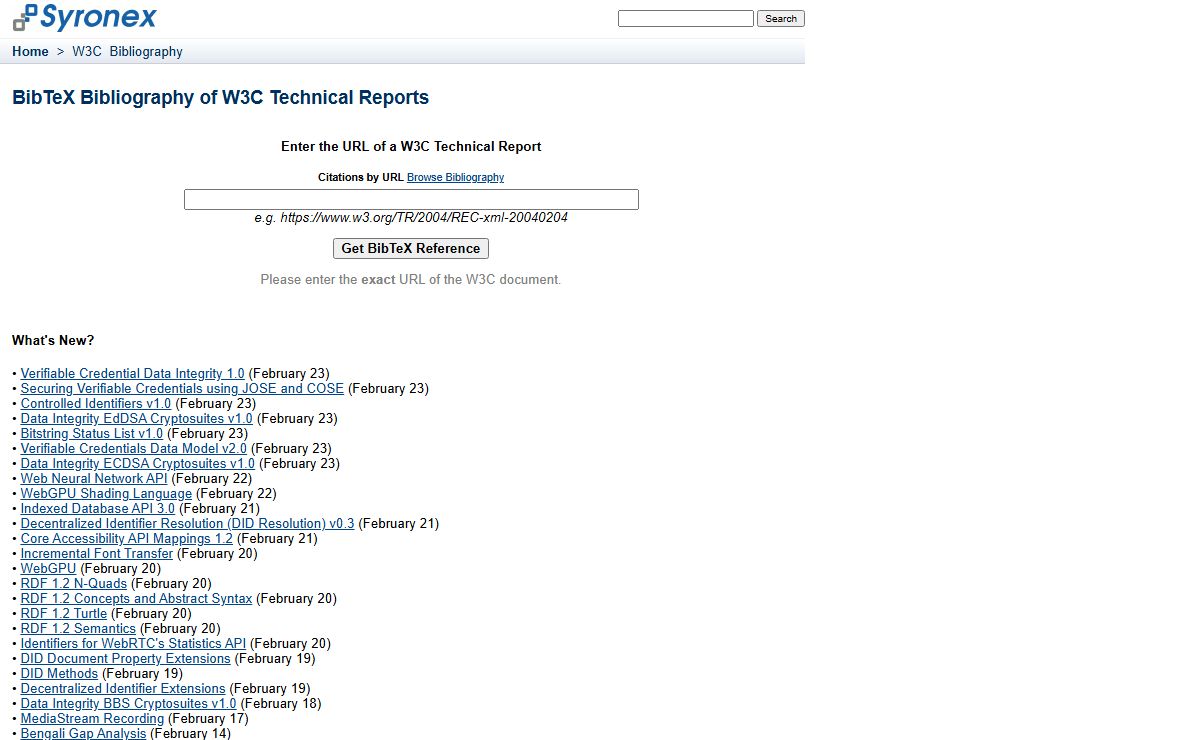The width and height of the screenshot is (1200, 740).
Task: Click Get BibTeX Reference button
Action: [x=411, y=249]
